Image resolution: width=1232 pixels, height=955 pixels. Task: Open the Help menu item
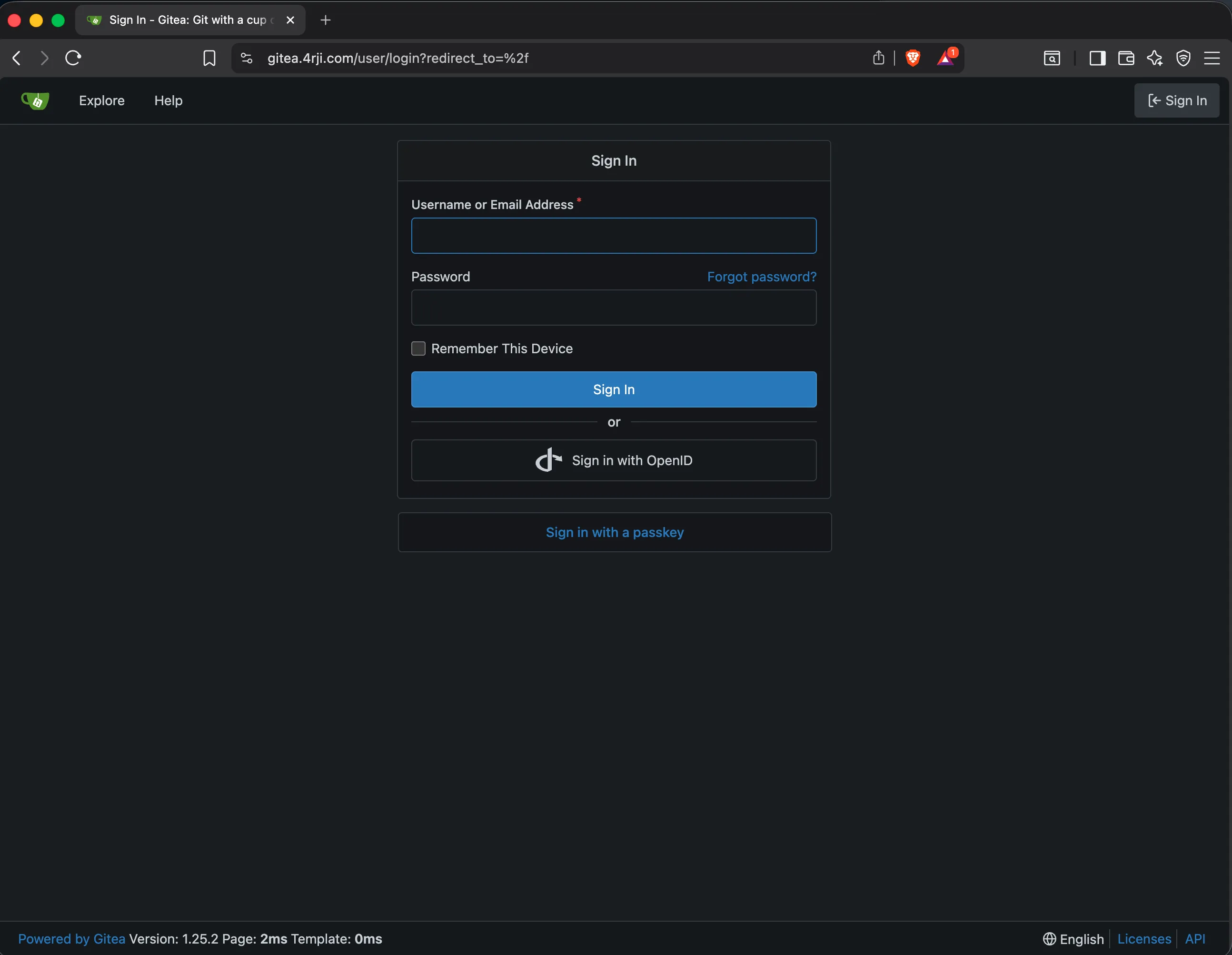168,100
